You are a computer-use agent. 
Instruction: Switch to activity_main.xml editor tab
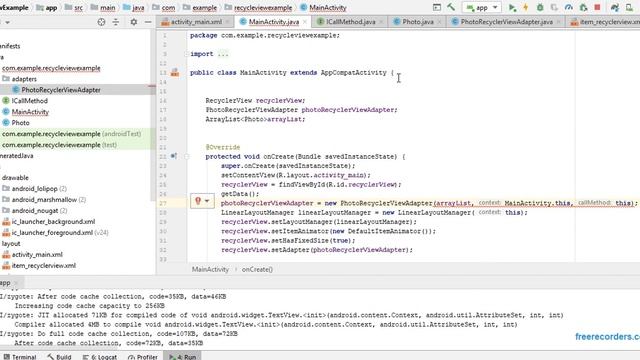pyautogui.click(x=196, y=22)
